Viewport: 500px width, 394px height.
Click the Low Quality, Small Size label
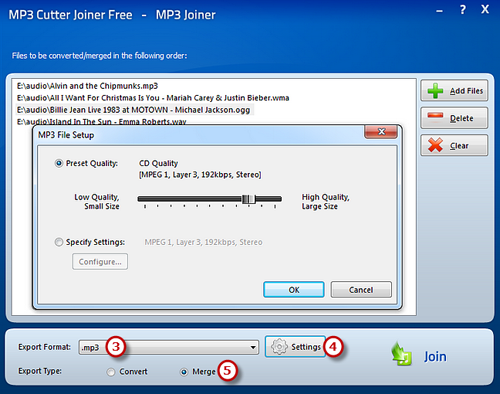pyautogui.click(x=97, y=202)
